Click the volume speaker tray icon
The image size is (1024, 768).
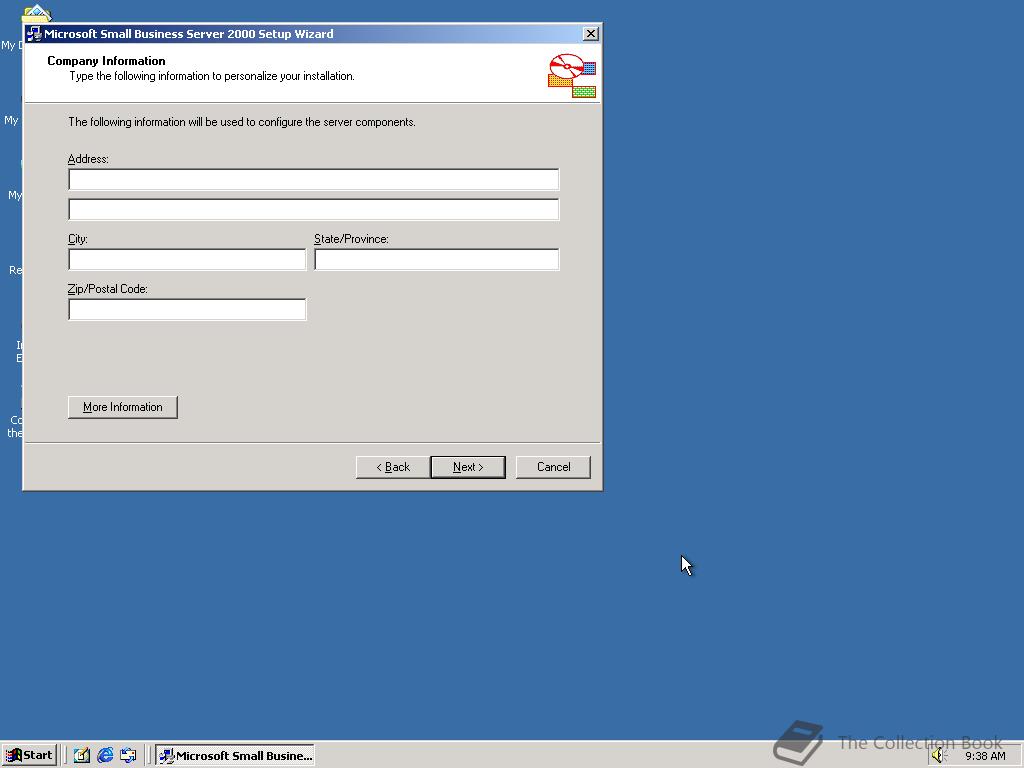pos(938,756)
